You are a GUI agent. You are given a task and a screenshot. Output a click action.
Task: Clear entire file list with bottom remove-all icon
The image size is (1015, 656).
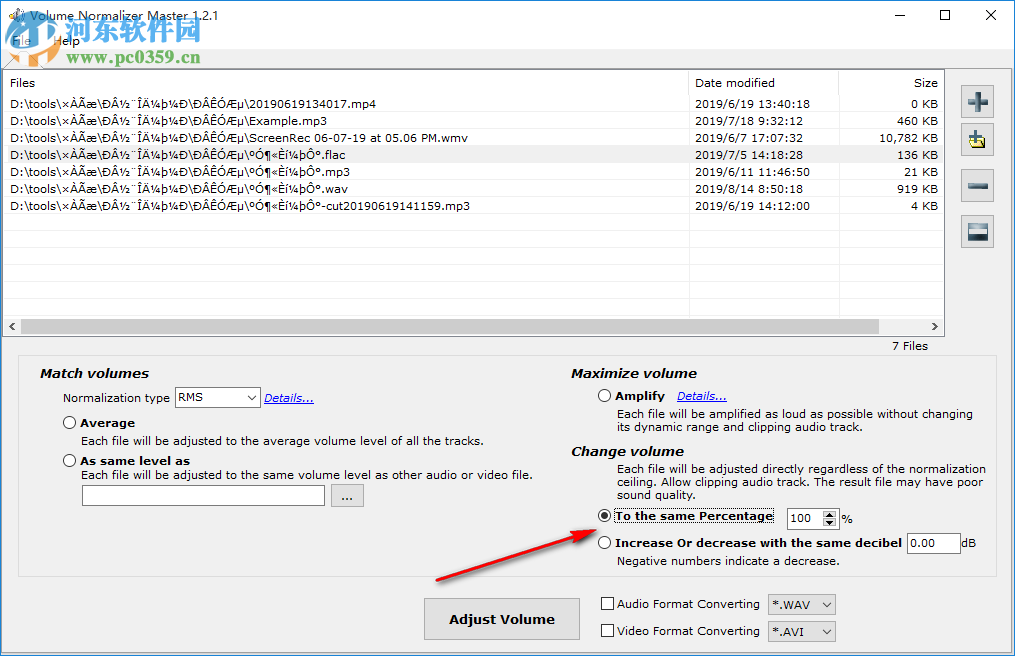point(977,231)
